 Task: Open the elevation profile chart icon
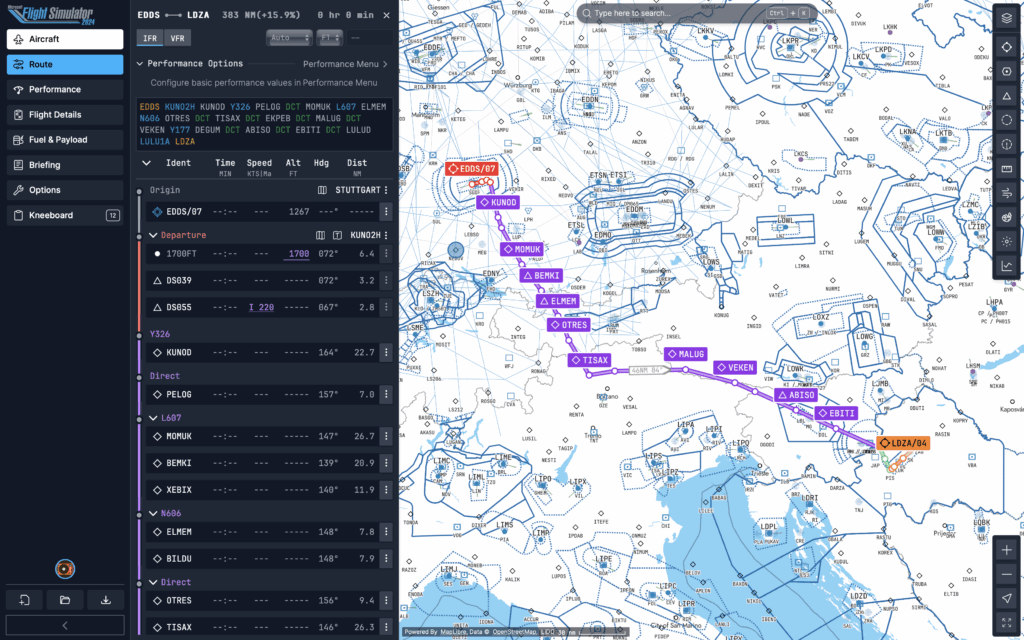point(1006,266)
